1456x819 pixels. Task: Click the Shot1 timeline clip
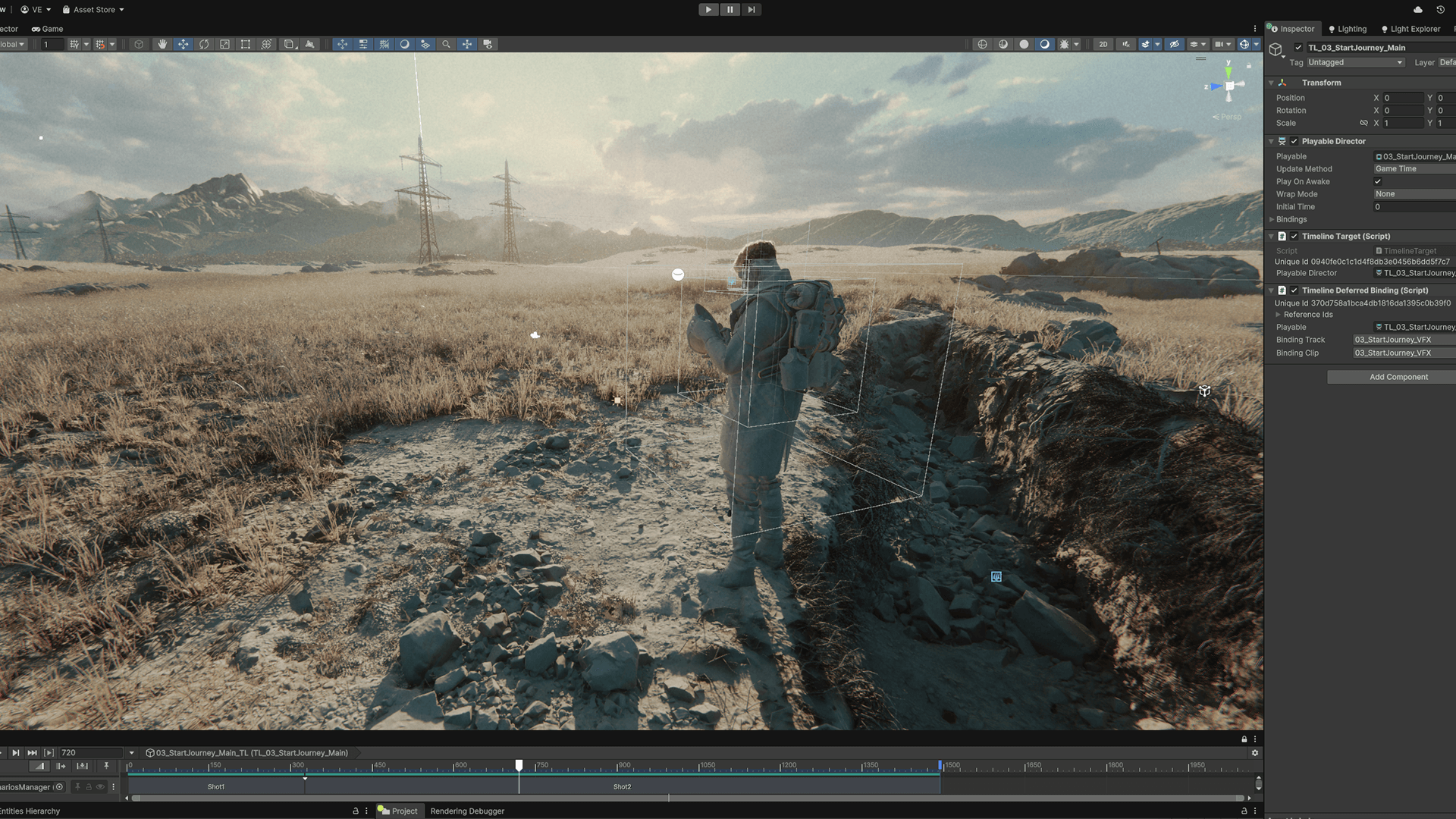pyautogui.click(x=216, y=786)
